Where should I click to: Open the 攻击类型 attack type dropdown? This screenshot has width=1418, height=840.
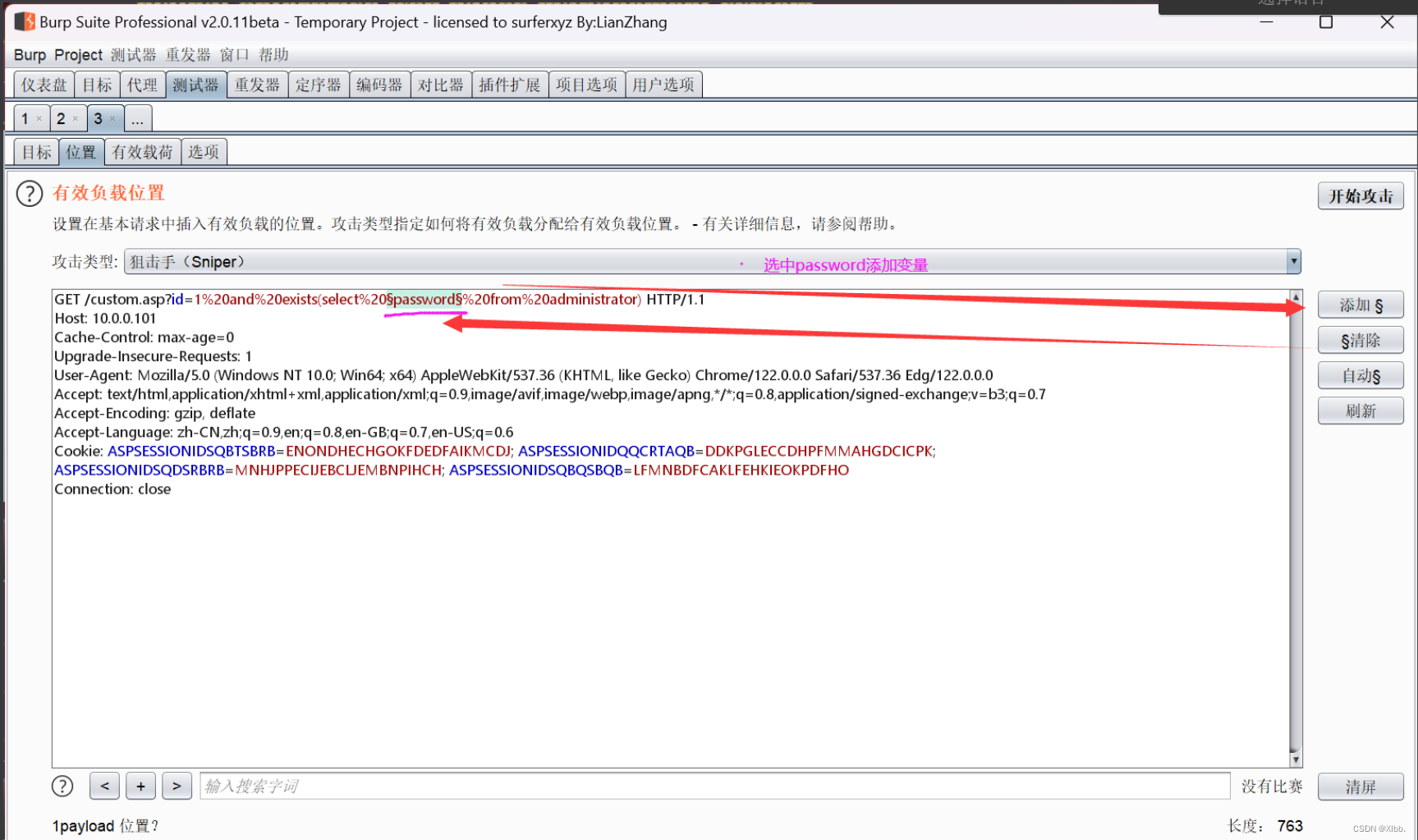(x=1293, y=261)
